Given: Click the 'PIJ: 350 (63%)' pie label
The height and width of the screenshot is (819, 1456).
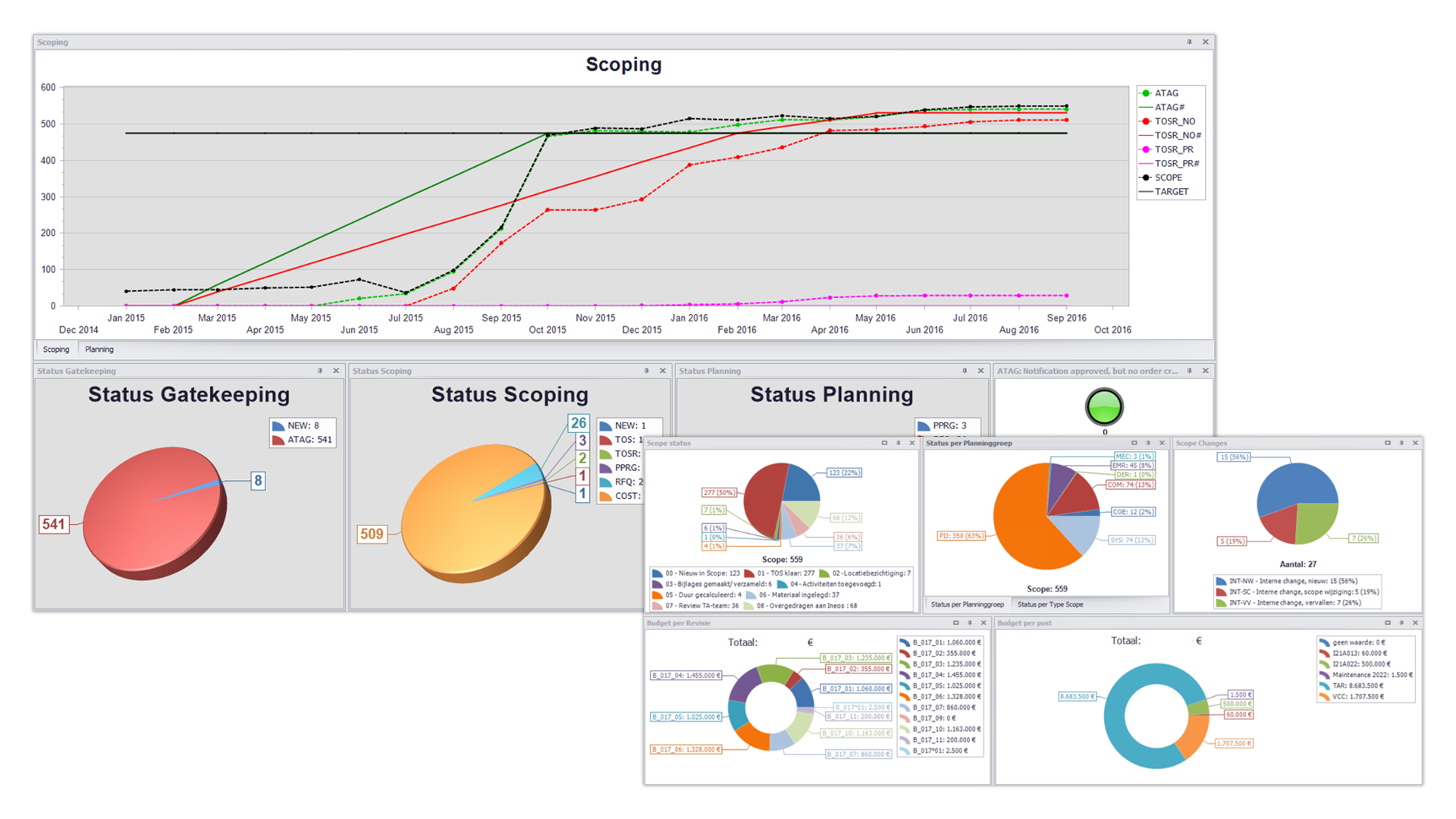Looking at the screenshot, I should coord(961,535).
